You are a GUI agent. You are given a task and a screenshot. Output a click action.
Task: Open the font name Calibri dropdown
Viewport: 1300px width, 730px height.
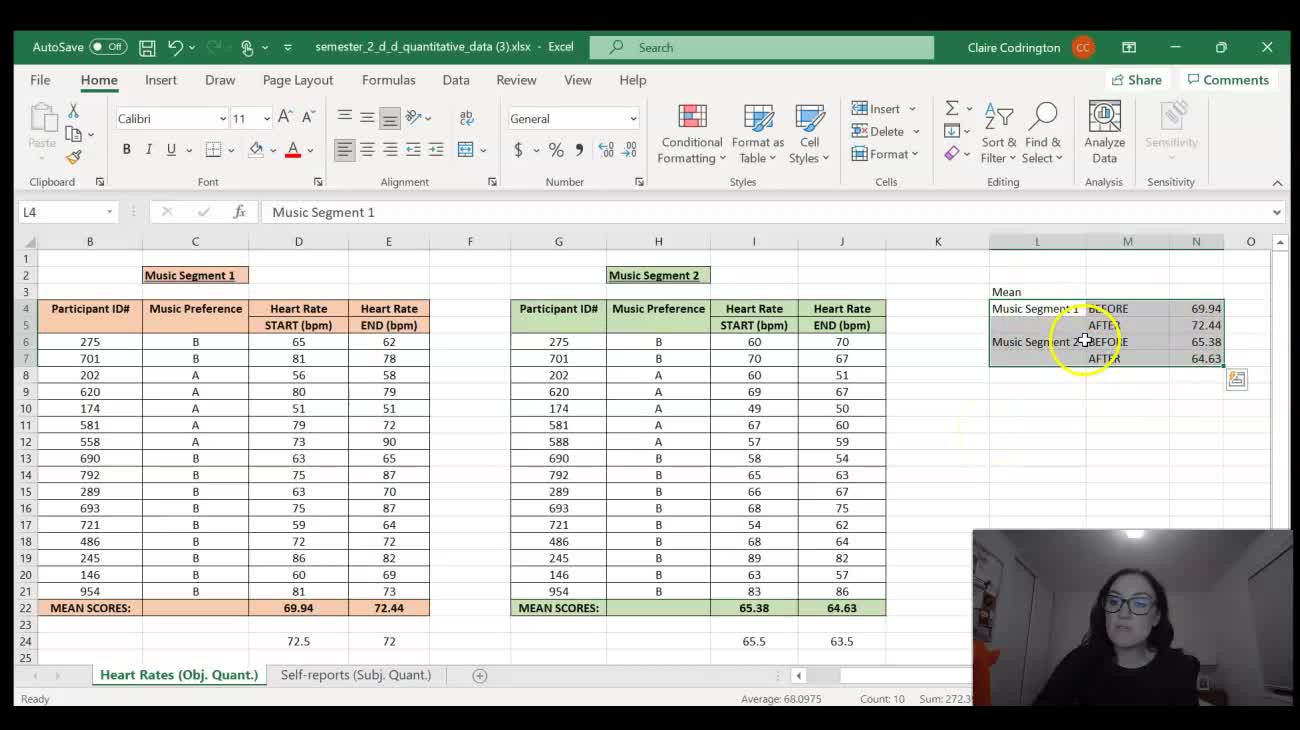click(222, 119)
